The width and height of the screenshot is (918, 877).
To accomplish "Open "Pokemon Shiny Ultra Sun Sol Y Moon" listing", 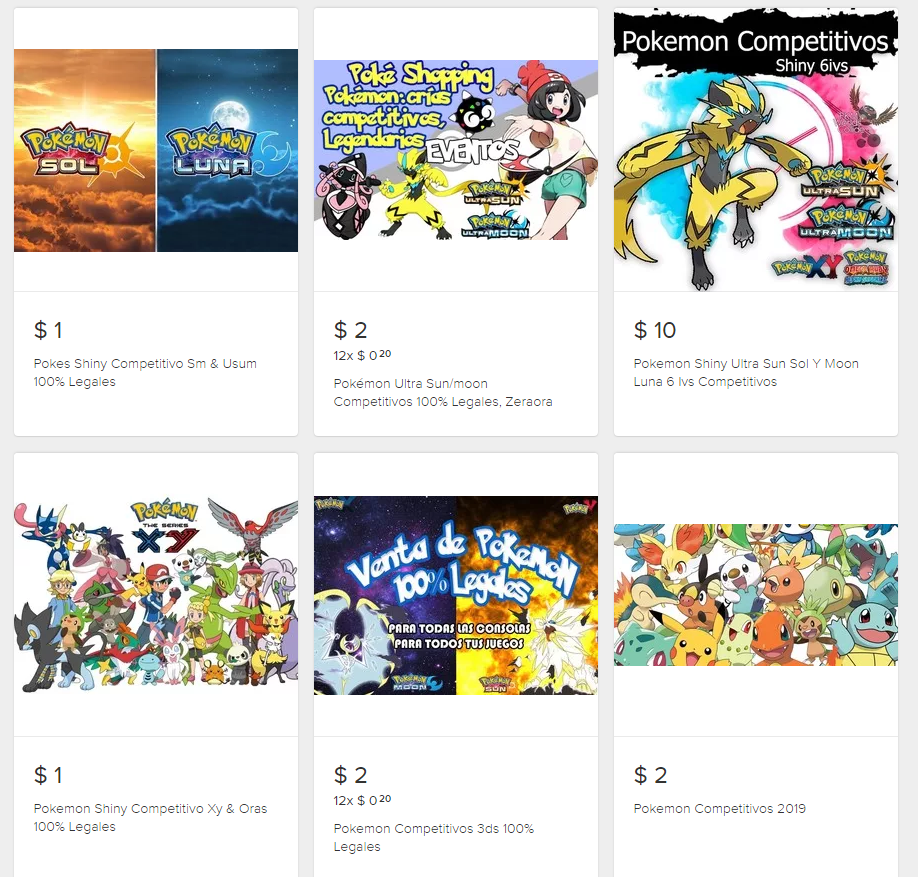I will pos(746,372).
